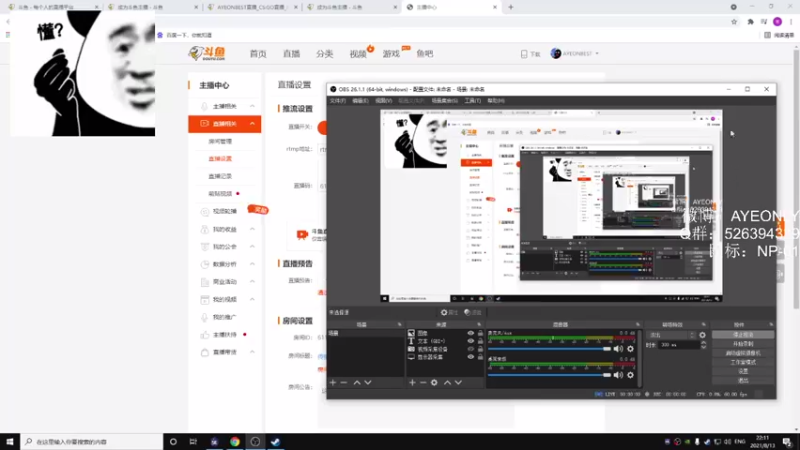Open settings gear for first mixer track
The image size is (800, 450).
pos(631,349)
